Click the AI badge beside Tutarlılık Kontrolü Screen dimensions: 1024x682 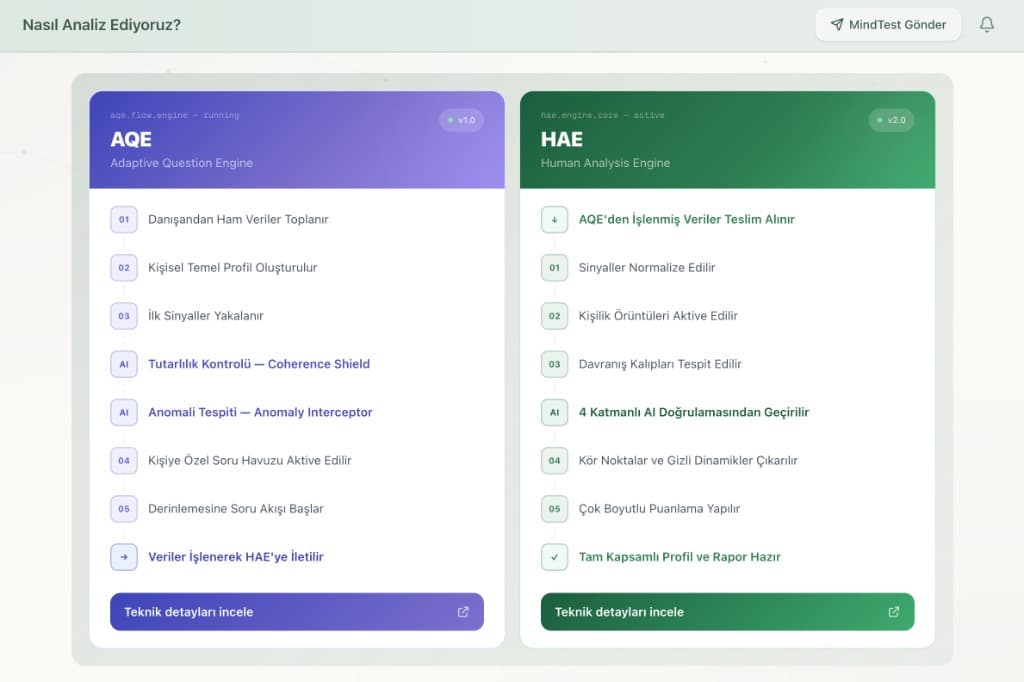coord(124,364)
